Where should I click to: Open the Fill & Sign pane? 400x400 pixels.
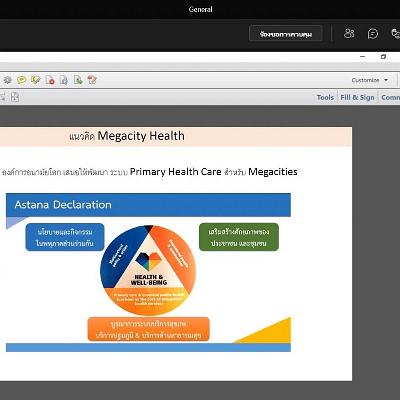coord(357,97)
